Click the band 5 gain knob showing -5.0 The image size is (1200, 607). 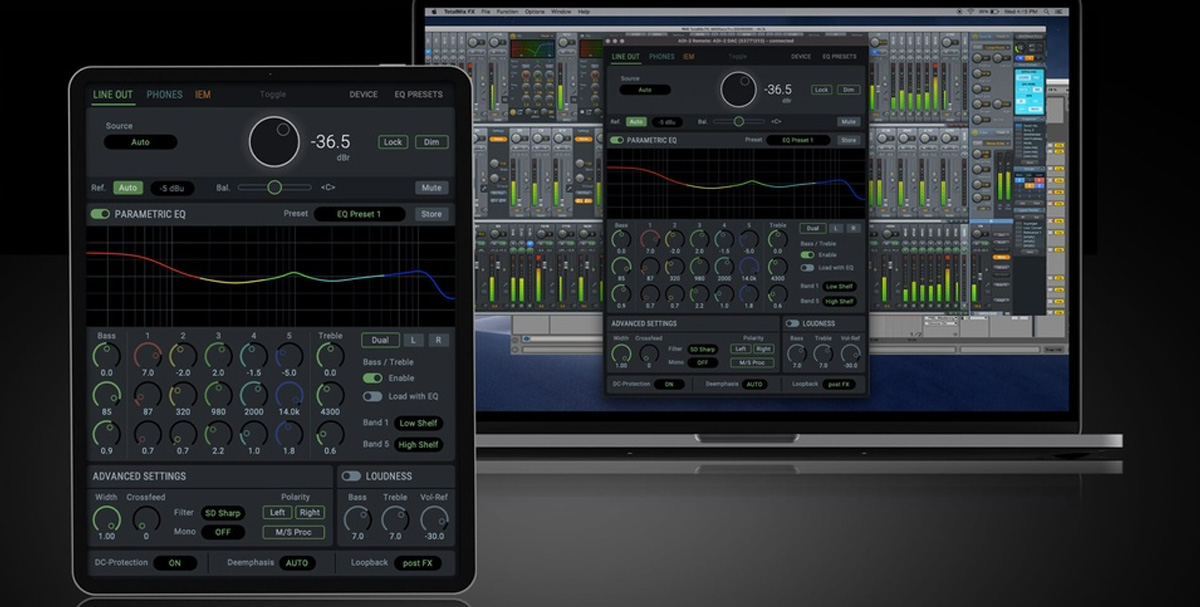[x=290, y=355]
